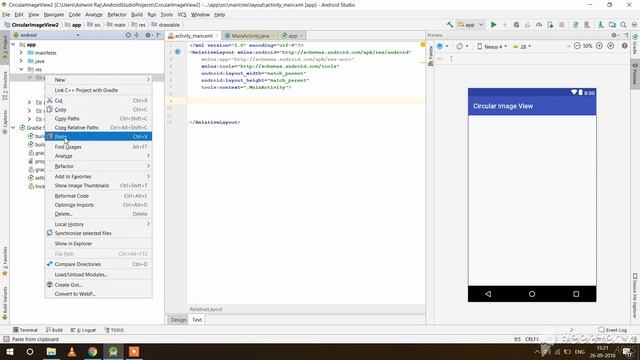
Task: Select Show in Explorer in context menu
Action: coord(98,244)
